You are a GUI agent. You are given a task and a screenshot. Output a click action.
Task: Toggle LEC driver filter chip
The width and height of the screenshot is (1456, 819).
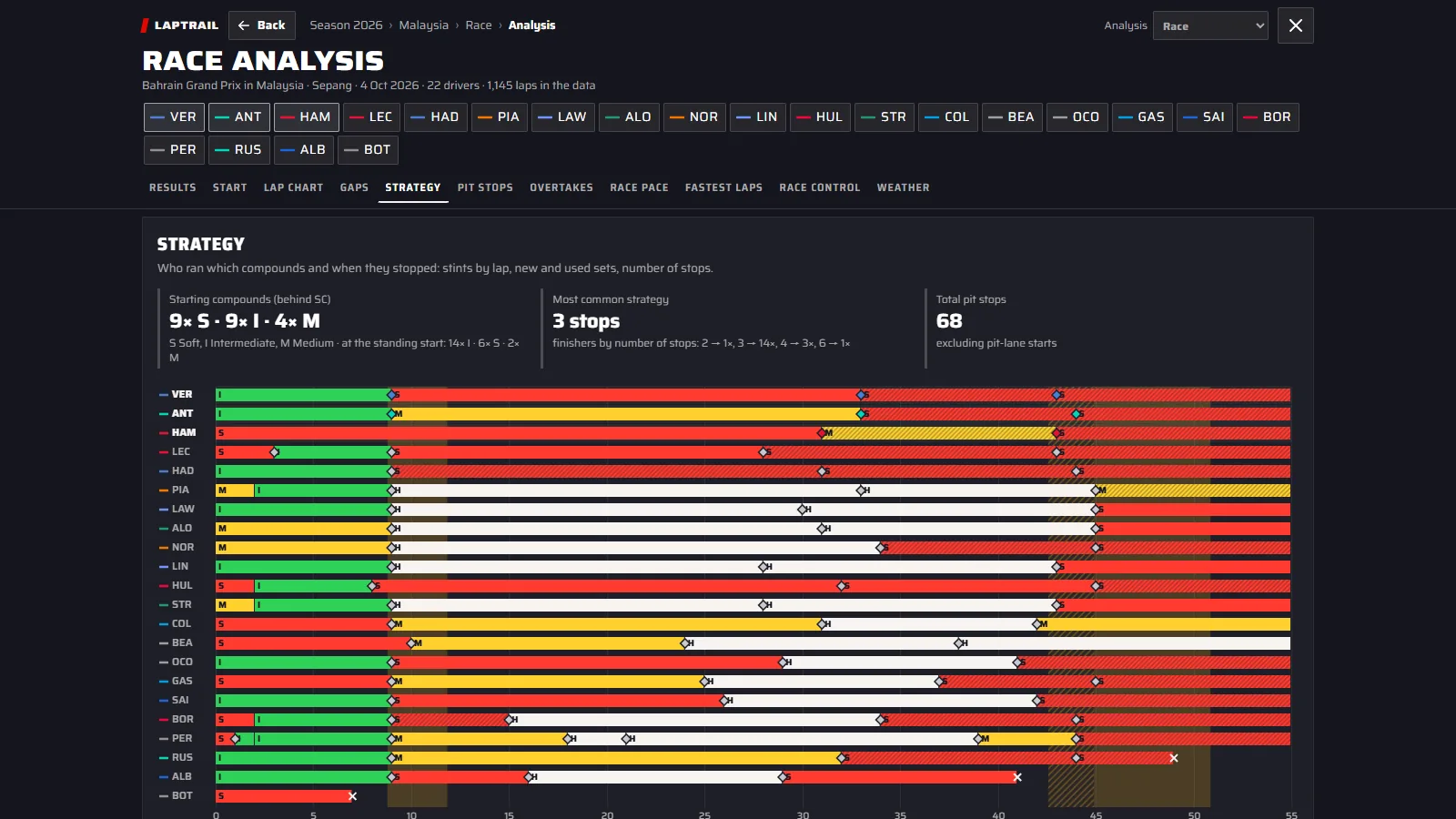click(371, 117)
